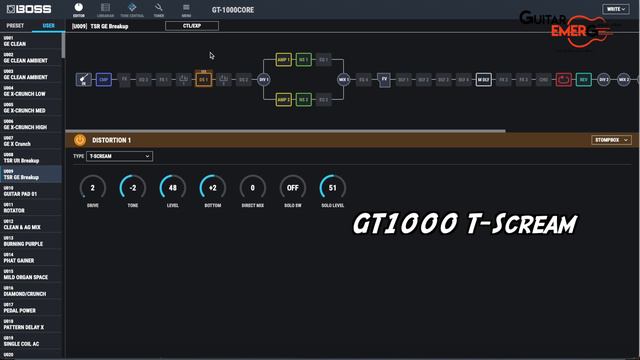Open the WRITE dropdown button

point(616,9)
